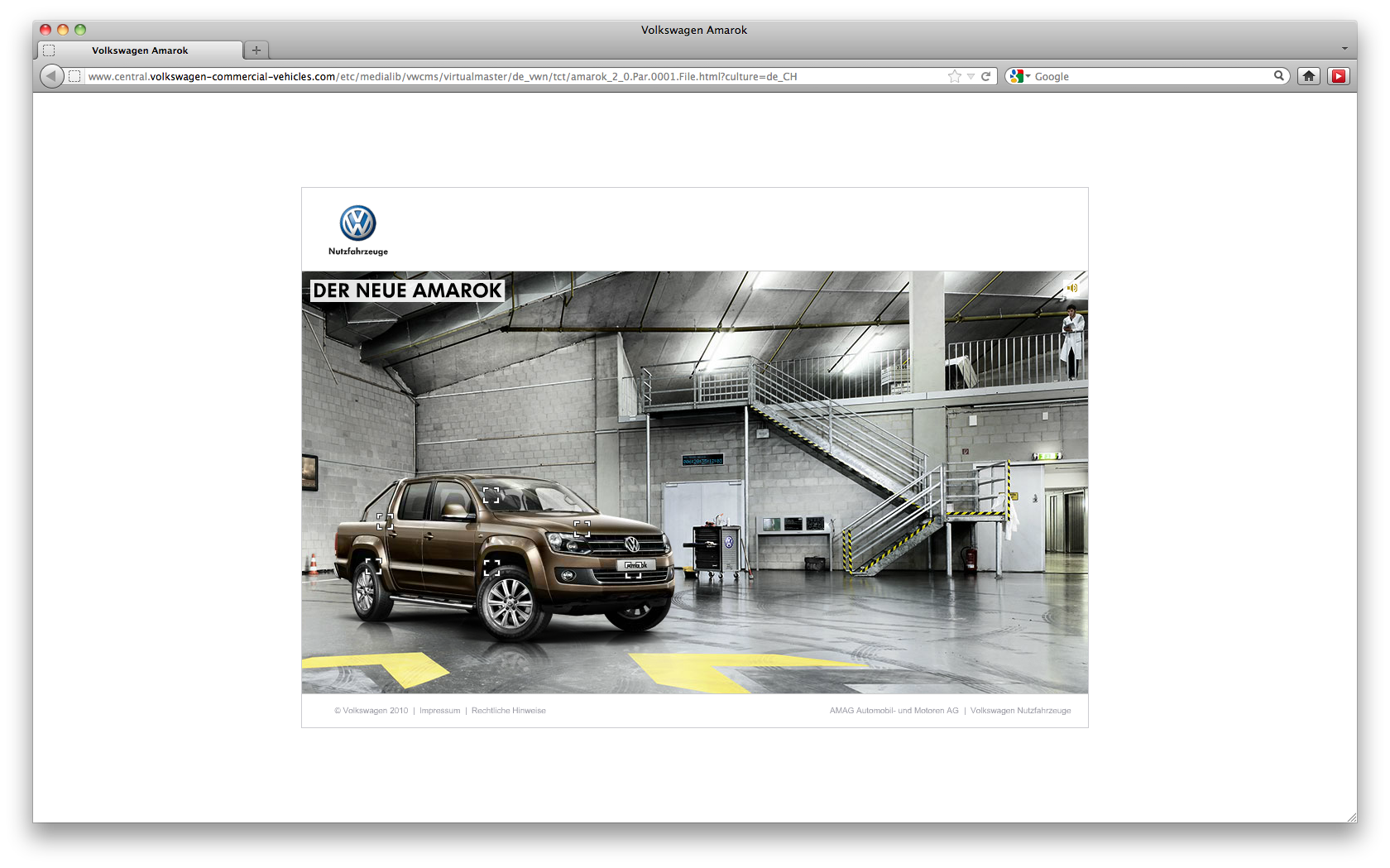The width and height of the screenshot is (1390, 868).
Task: Reload the page
Action: click(x=986, y=76)
